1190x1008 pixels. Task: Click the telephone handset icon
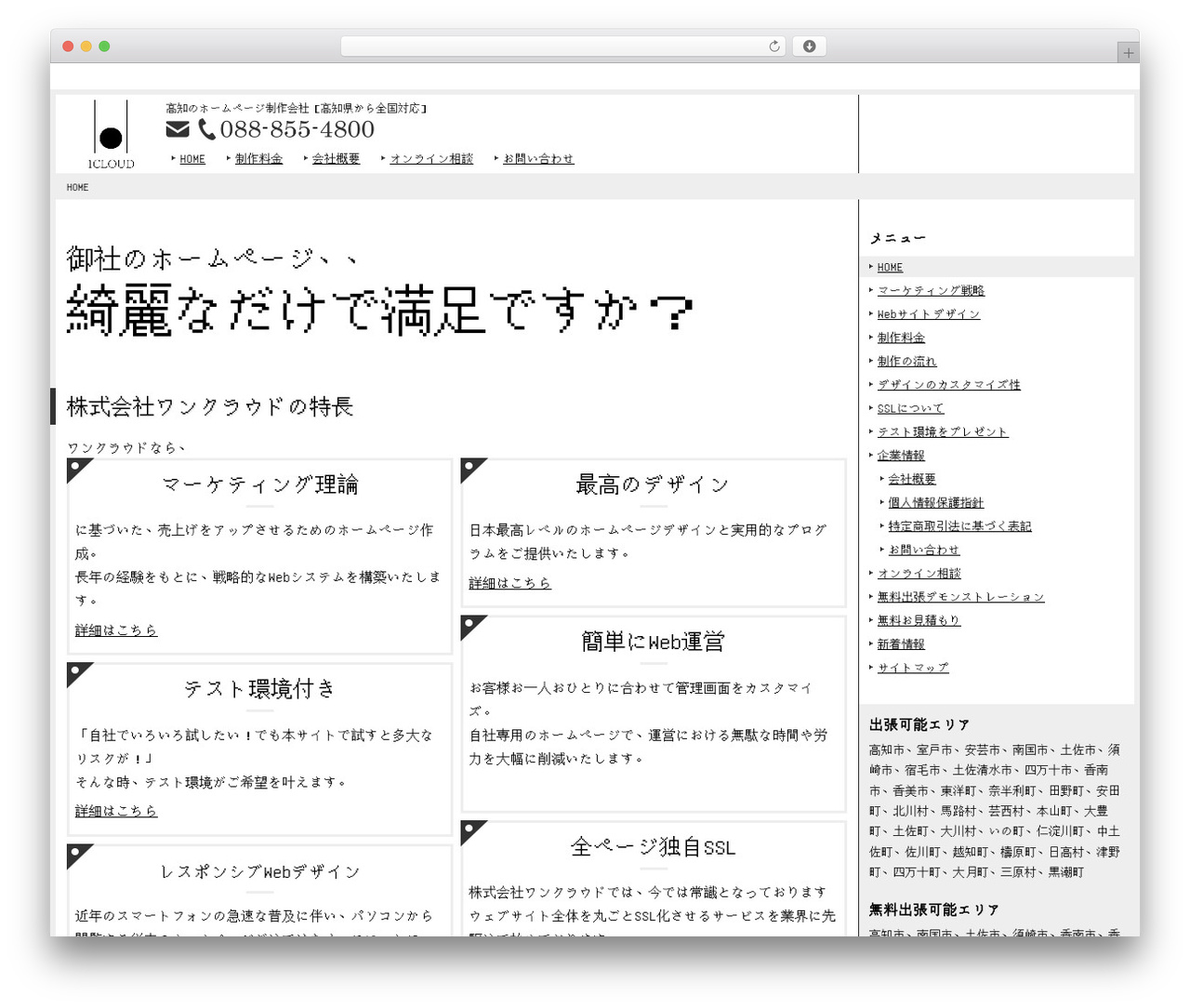[x=206, y=129]
